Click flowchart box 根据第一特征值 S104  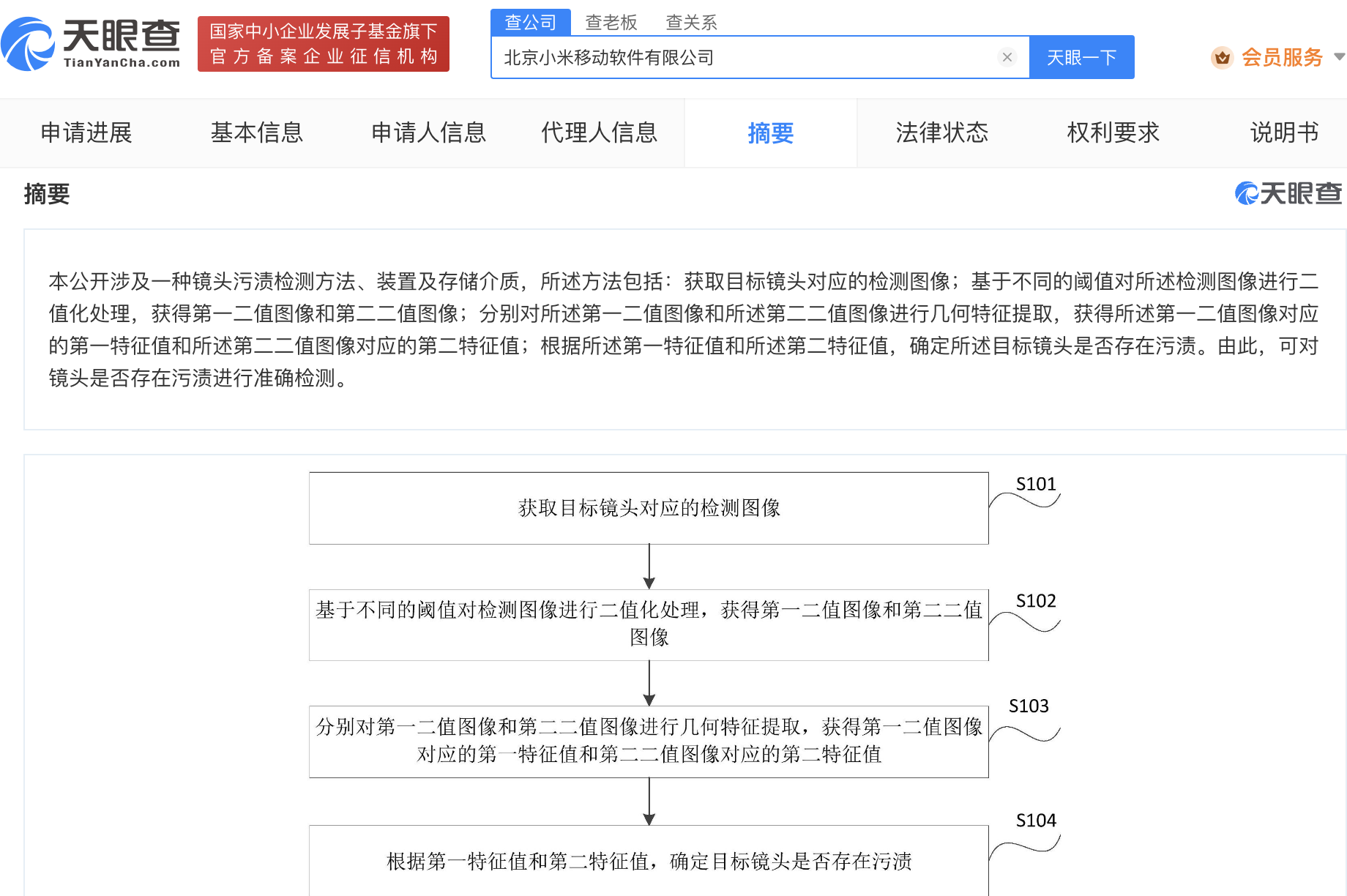649,861
